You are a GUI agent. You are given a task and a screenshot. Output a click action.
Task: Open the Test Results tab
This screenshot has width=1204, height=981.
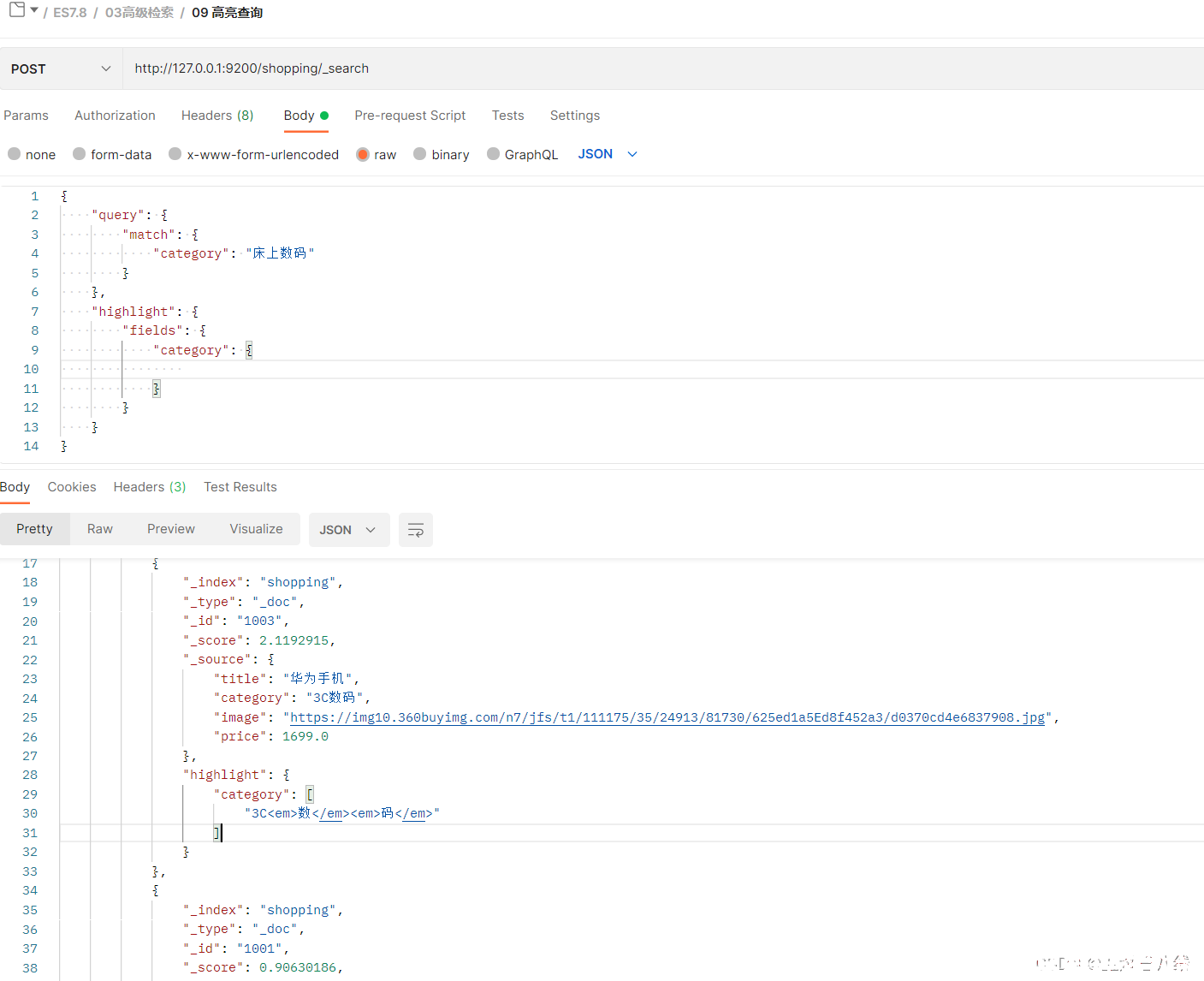click(240, 487)
